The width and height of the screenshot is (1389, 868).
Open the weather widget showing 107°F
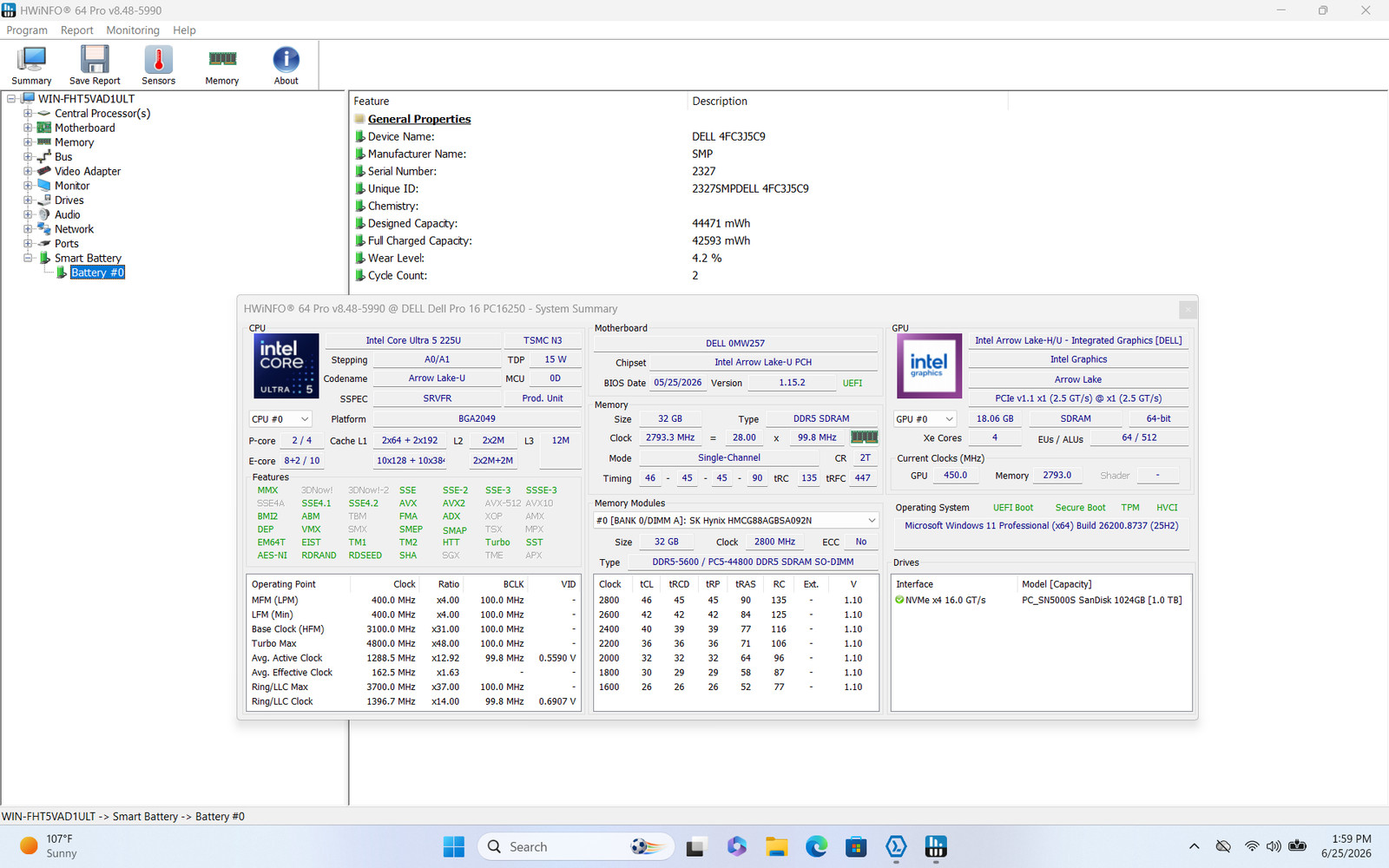click(48, 846)
